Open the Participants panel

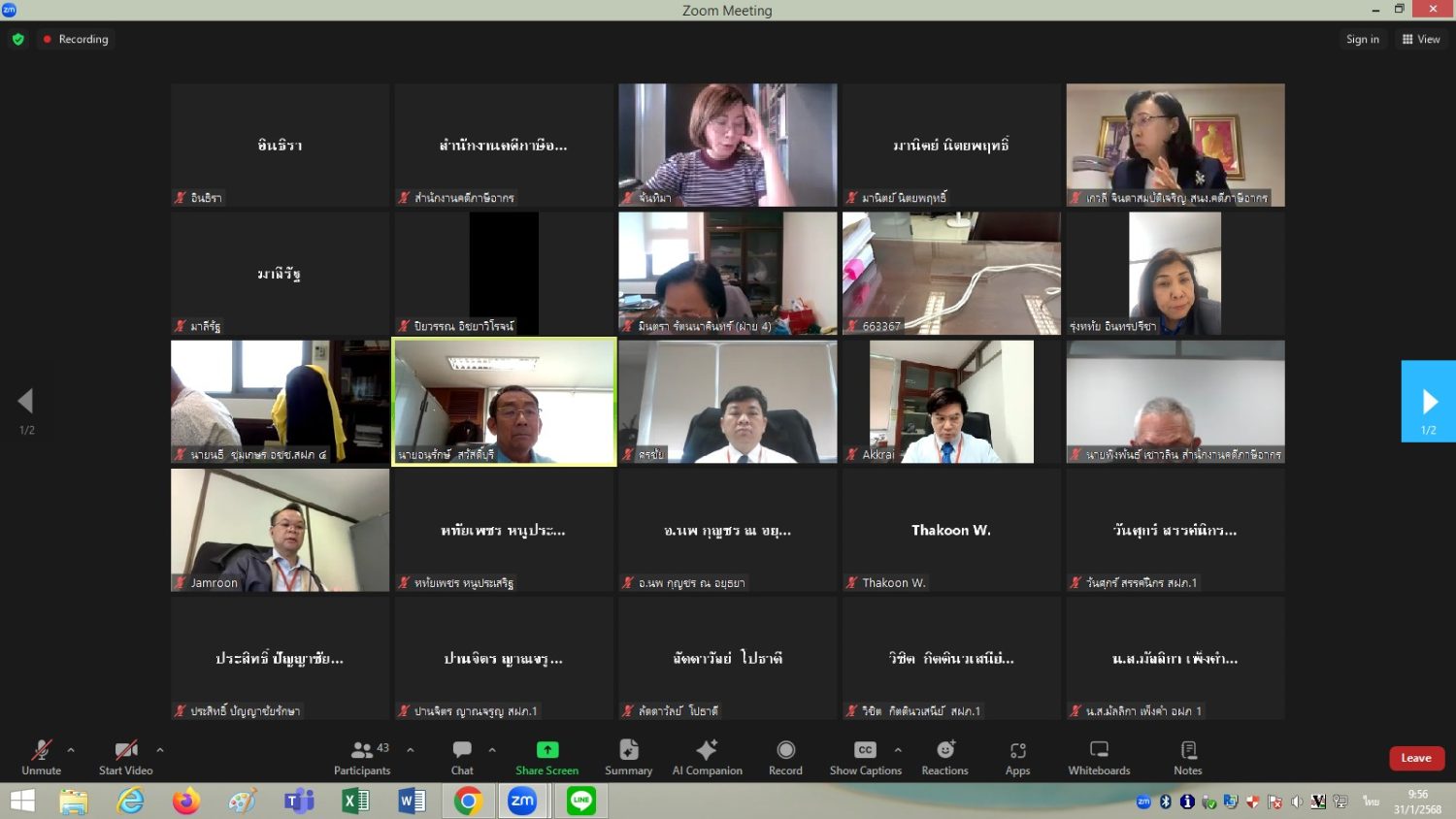tap(361, 757)
